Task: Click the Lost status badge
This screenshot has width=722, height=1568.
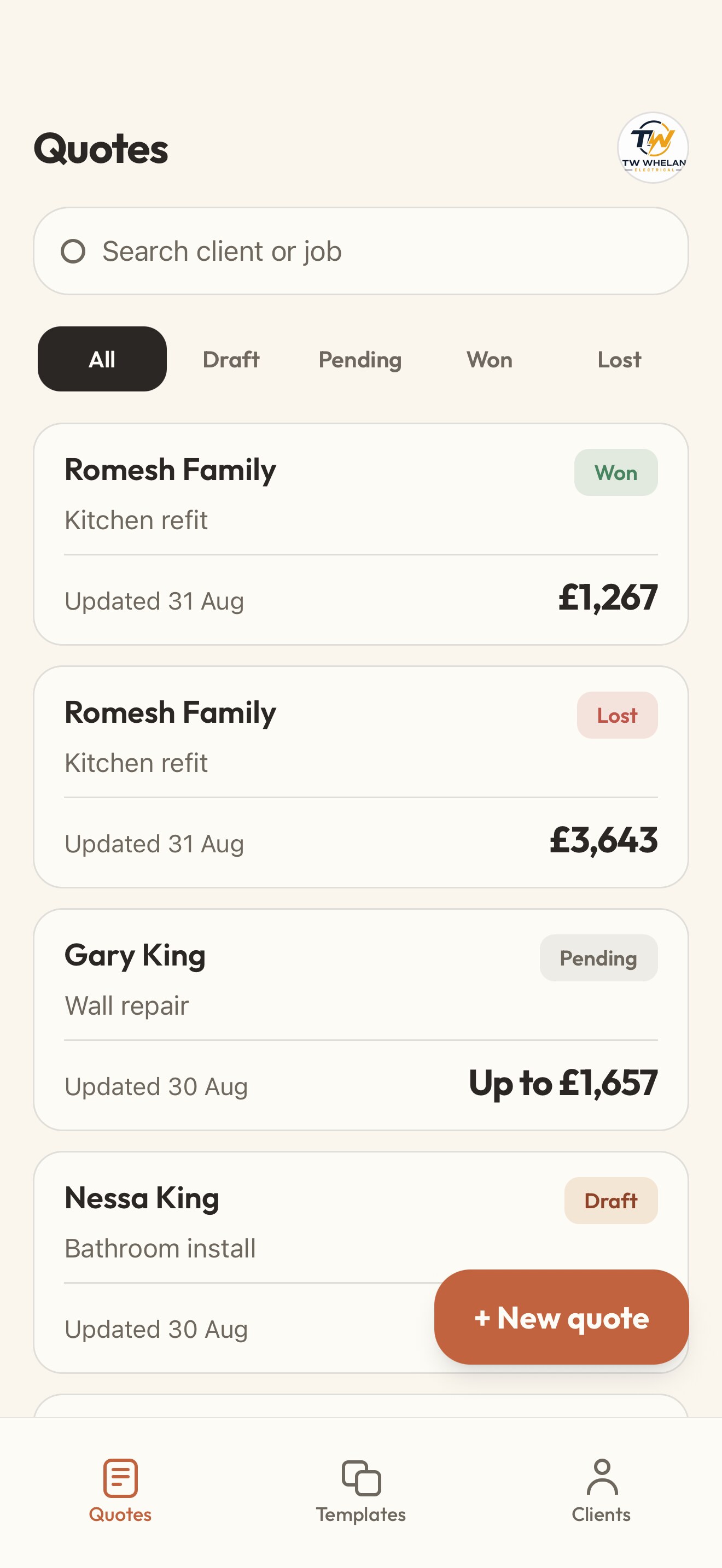Action: tap(618, 715)
